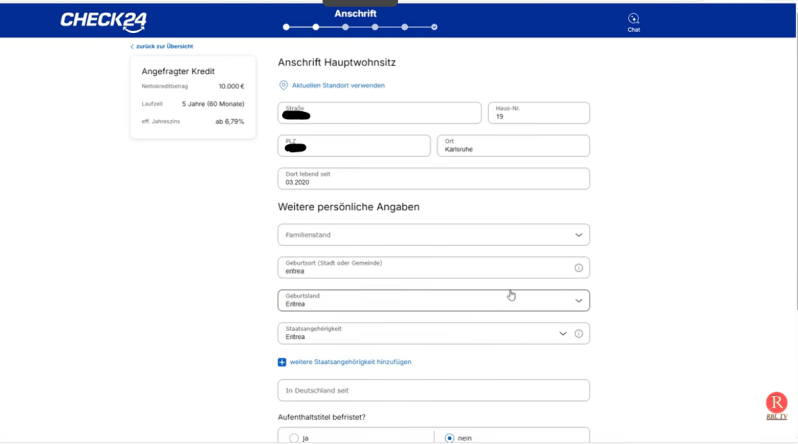Viewport: 798px width, 444px height.
Task: Click the final checkmark progress step
Action: pyautogui.click(x=434, y=27)
